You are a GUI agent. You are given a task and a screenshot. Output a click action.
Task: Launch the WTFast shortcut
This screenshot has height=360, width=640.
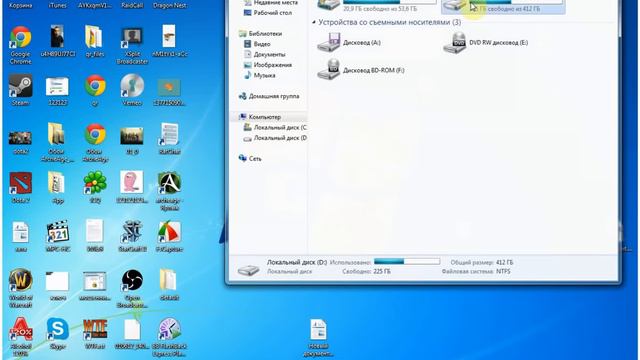(95, 333)
